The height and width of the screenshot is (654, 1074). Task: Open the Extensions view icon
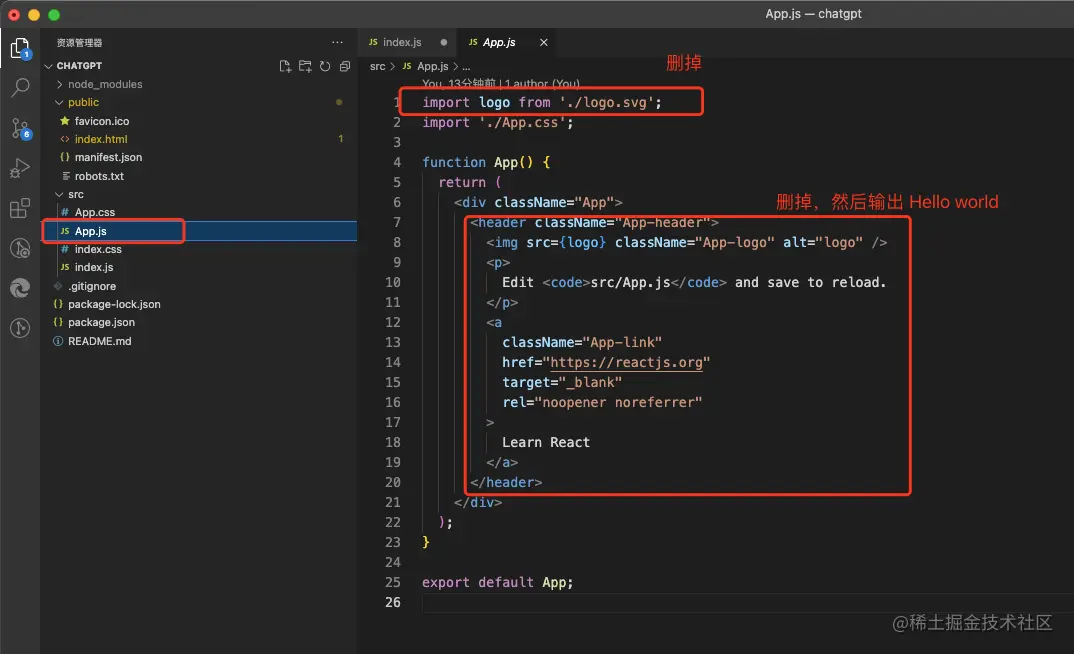20,207
